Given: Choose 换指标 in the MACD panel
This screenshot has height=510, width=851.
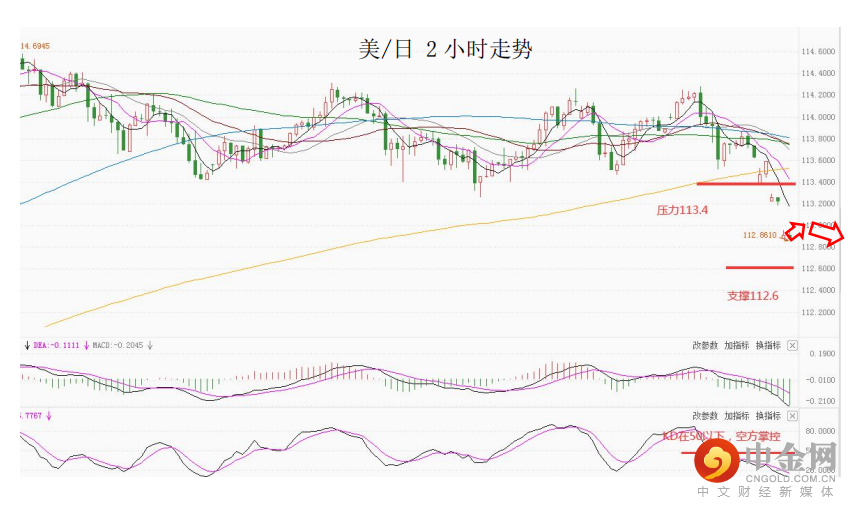Looking at the screenshot, I should pos(767,345).
